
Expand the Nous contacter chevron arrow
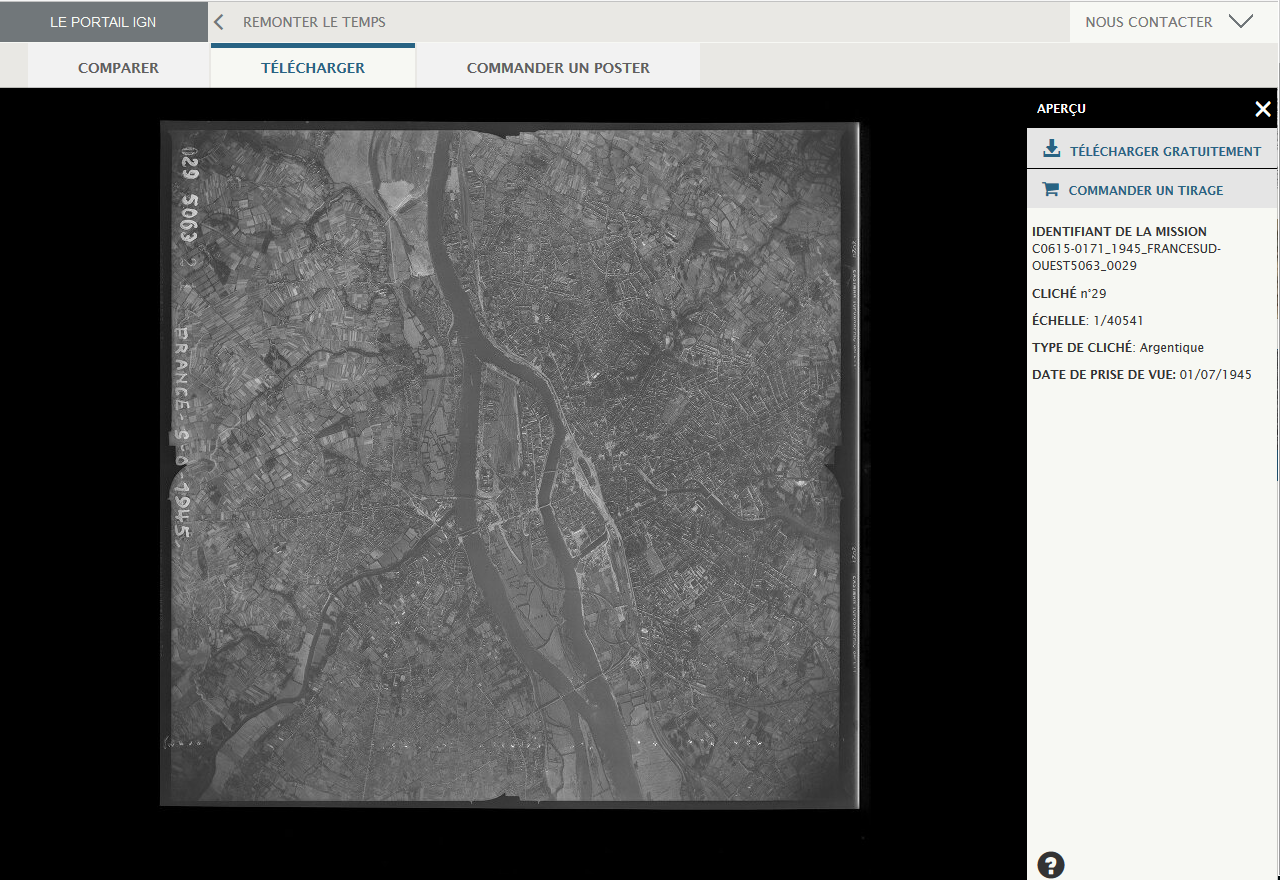tap(1241, 22)
